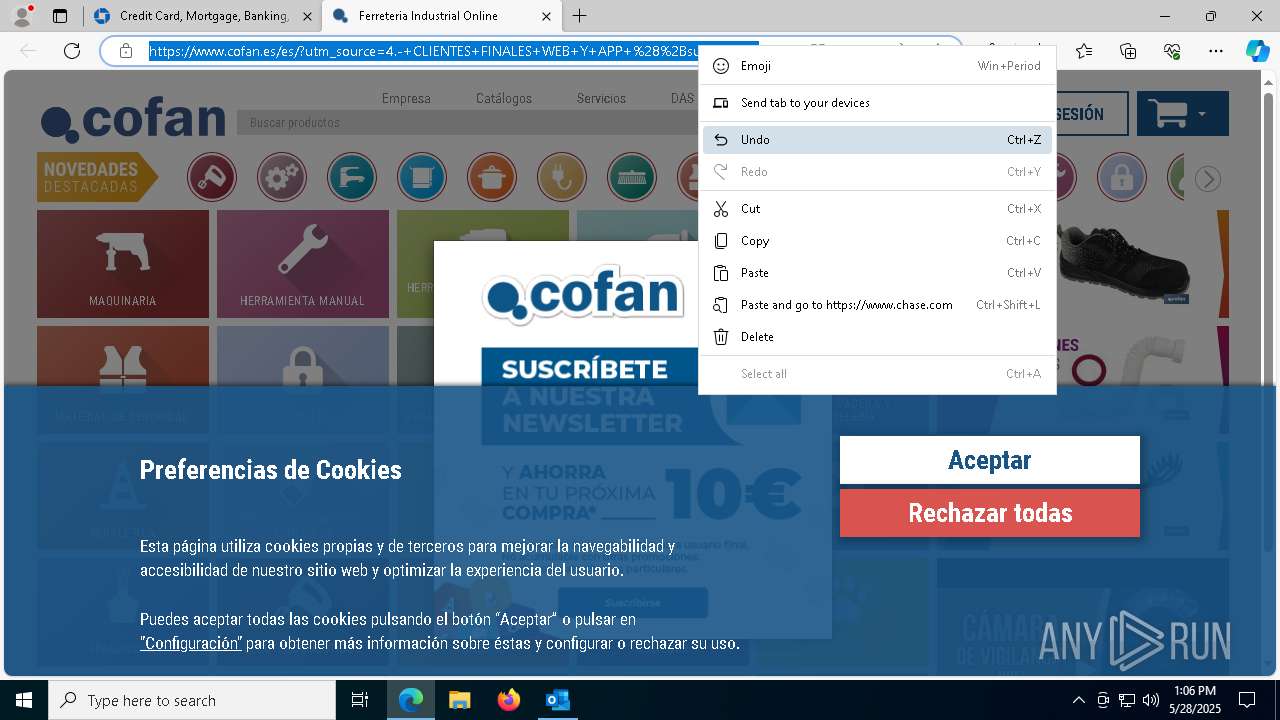Screen dimensions: 1280x720
Task: Open the volume control in system tray
Action: coord(1151,700)
